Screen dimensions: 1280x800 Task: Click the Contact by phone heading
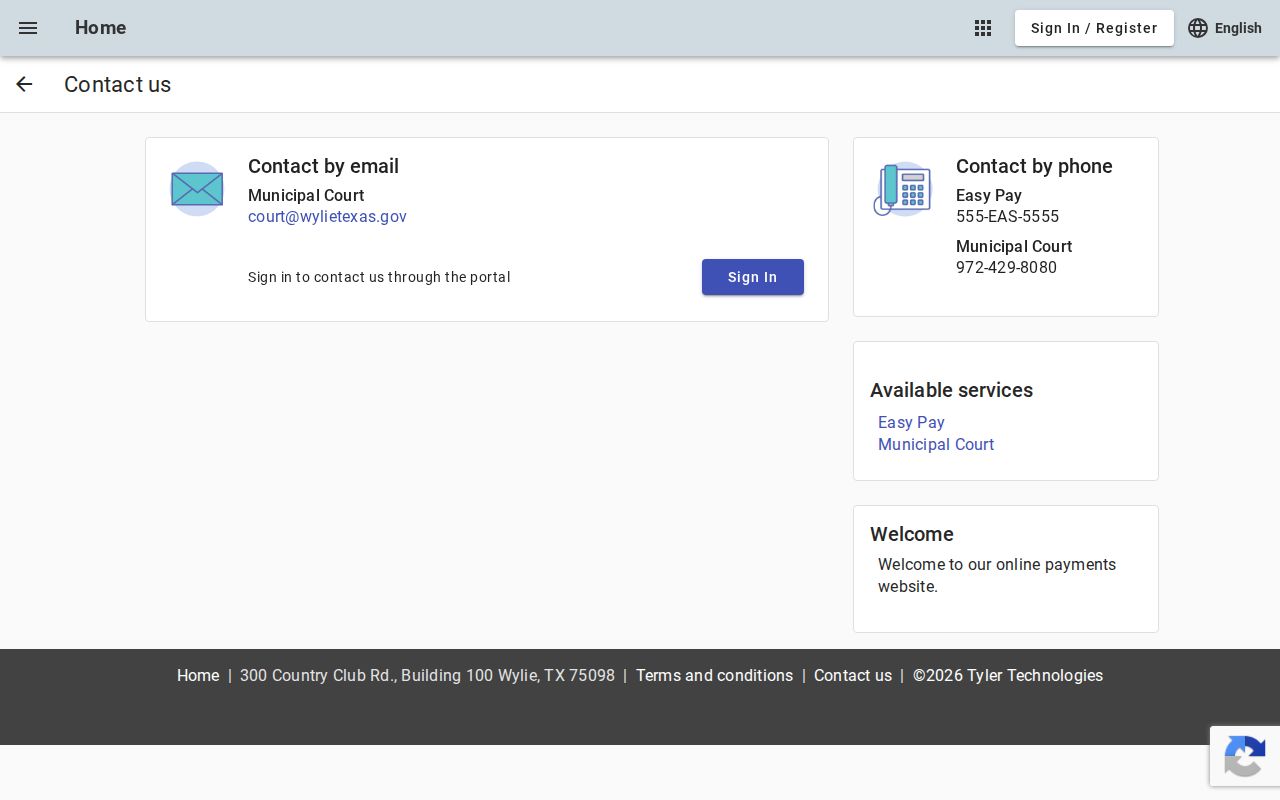[x=1034, y=166]
